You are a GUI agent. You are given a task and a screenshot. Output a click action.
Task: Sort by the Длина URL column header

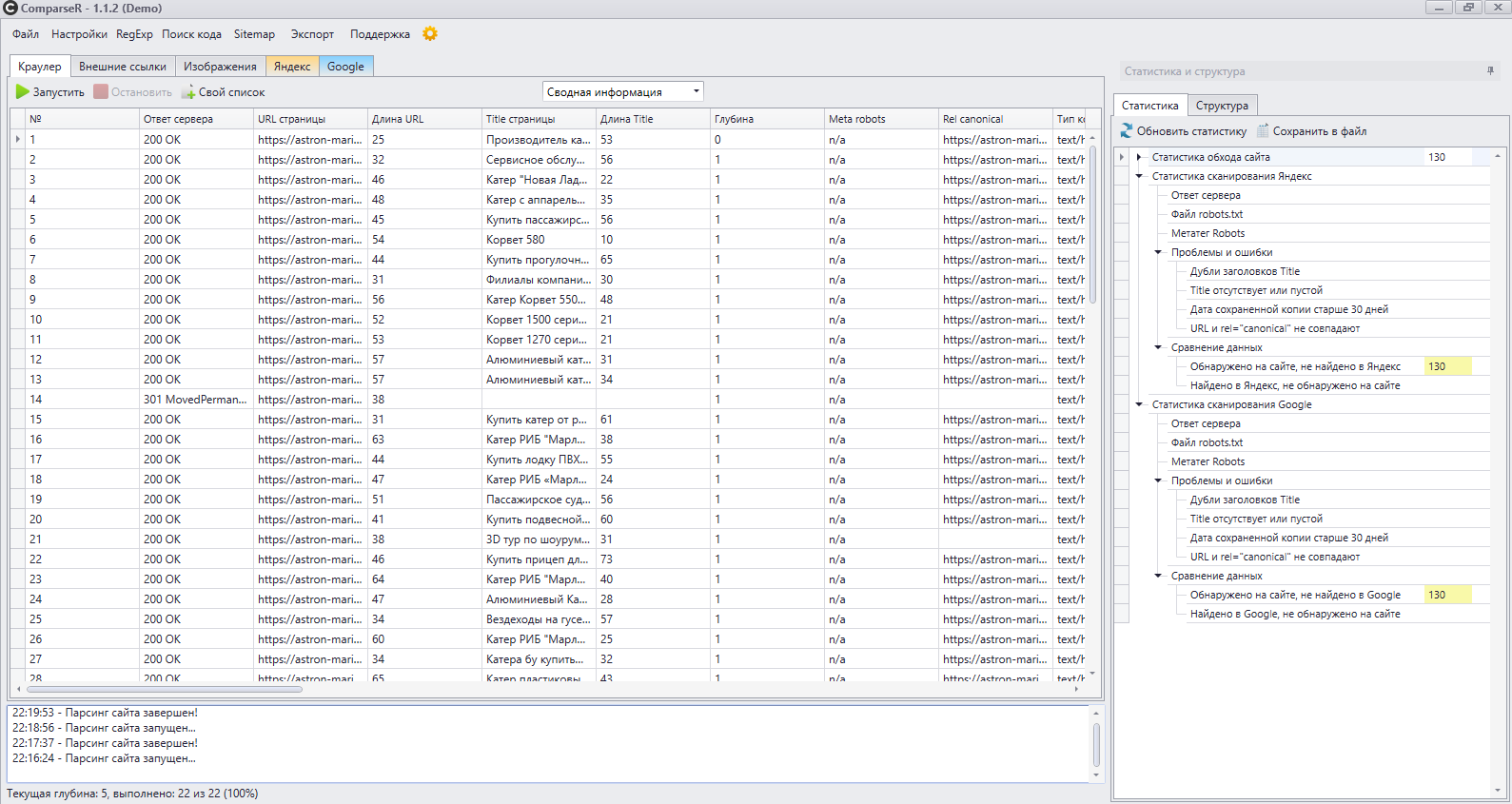(x=424, y=119)
